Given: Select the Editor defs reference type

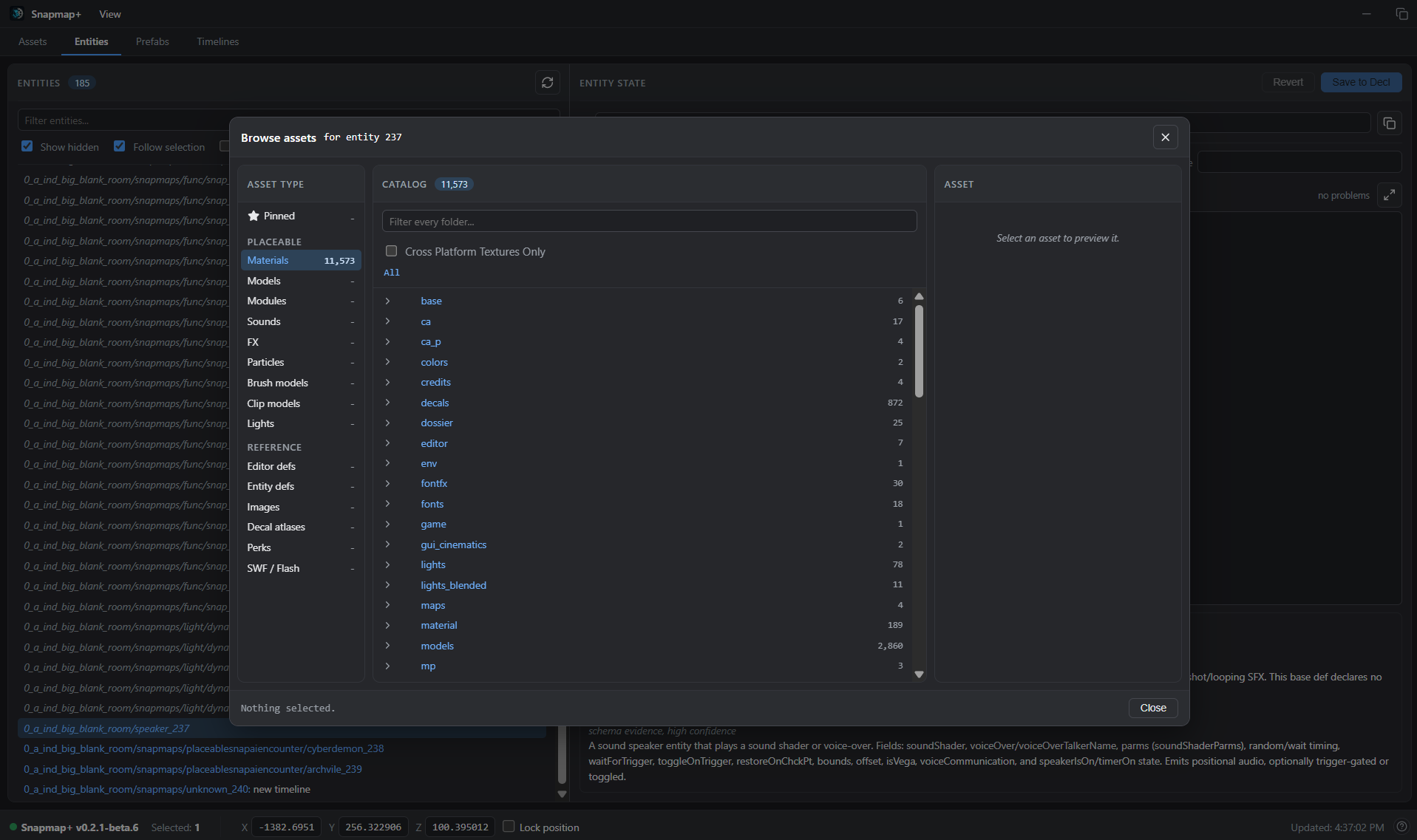Looking at the screenshot, I should [x=301, y=466].
